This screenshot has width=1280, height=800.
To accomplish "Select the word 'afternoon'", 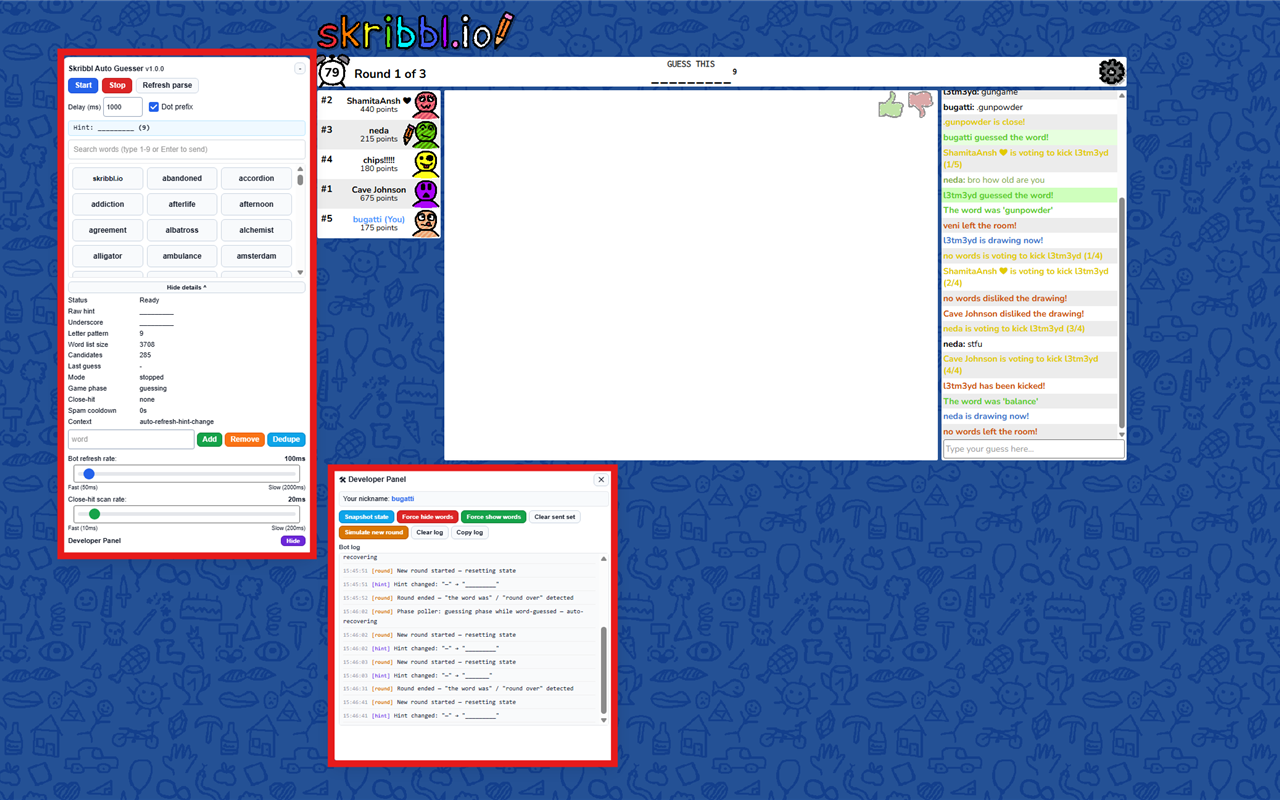I will coord(256,204).
